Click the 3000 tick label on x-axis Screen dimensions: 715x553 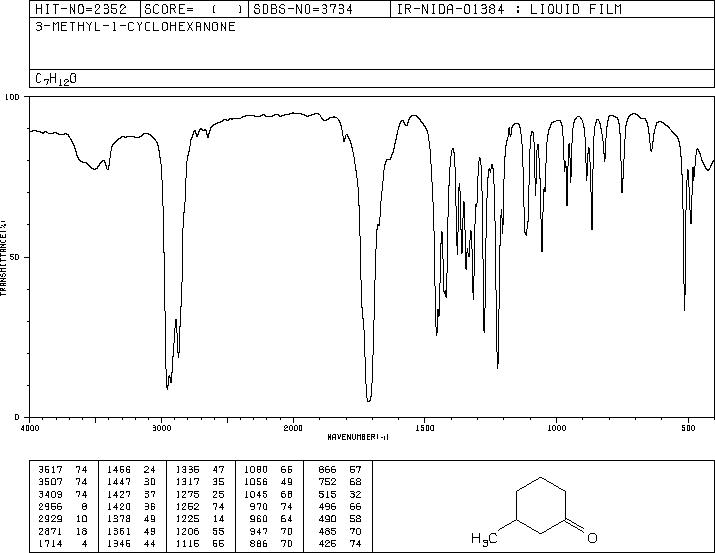(x=161, y=428)
